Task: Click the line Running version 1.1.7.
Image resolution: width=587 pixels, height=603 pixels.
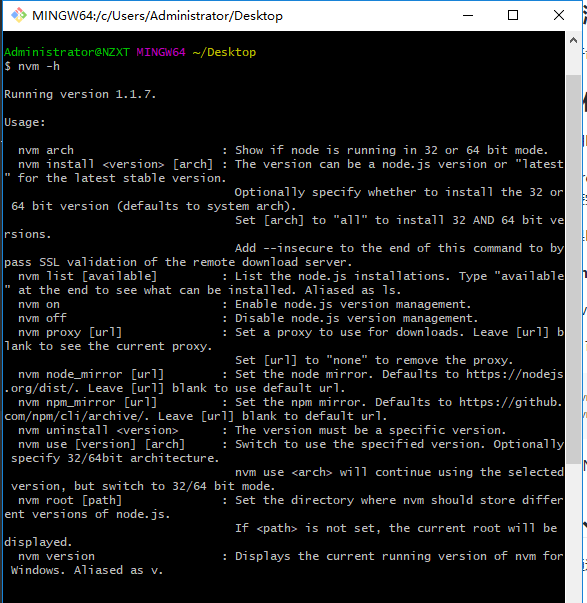Action: (x=80, y=94)
